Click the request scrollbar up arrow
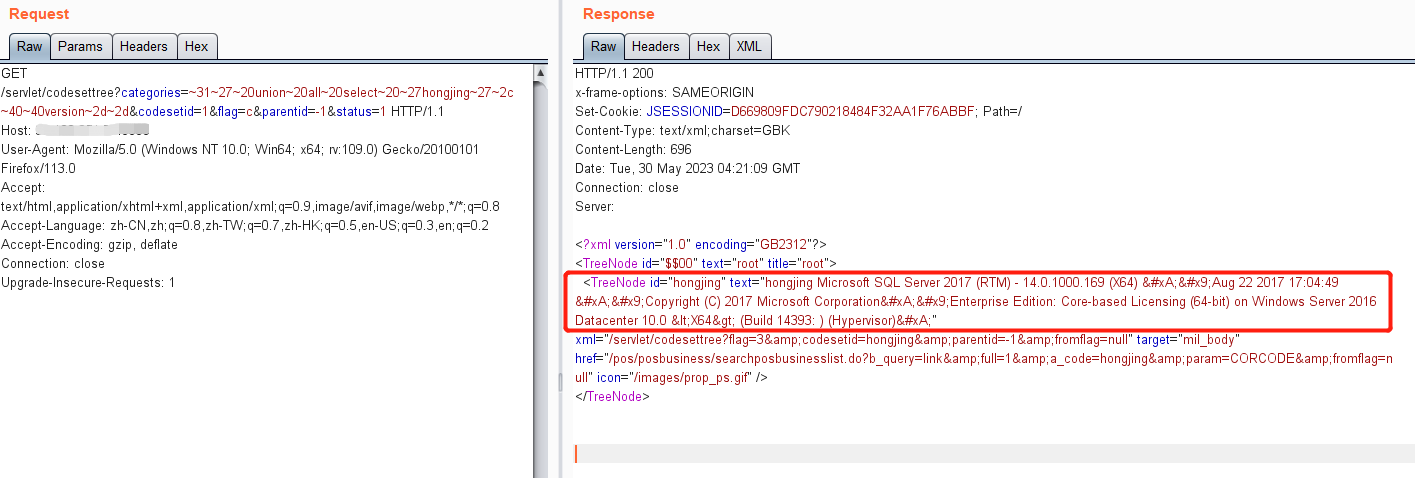The height and width of the screenshot is (478, 1415). [541, 74]
